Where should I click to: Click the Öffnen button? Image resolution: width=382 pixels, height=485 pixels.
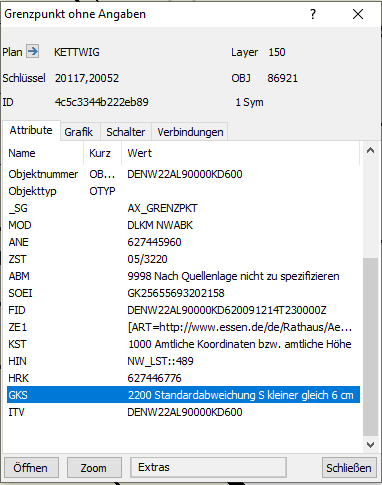[31, 468]
